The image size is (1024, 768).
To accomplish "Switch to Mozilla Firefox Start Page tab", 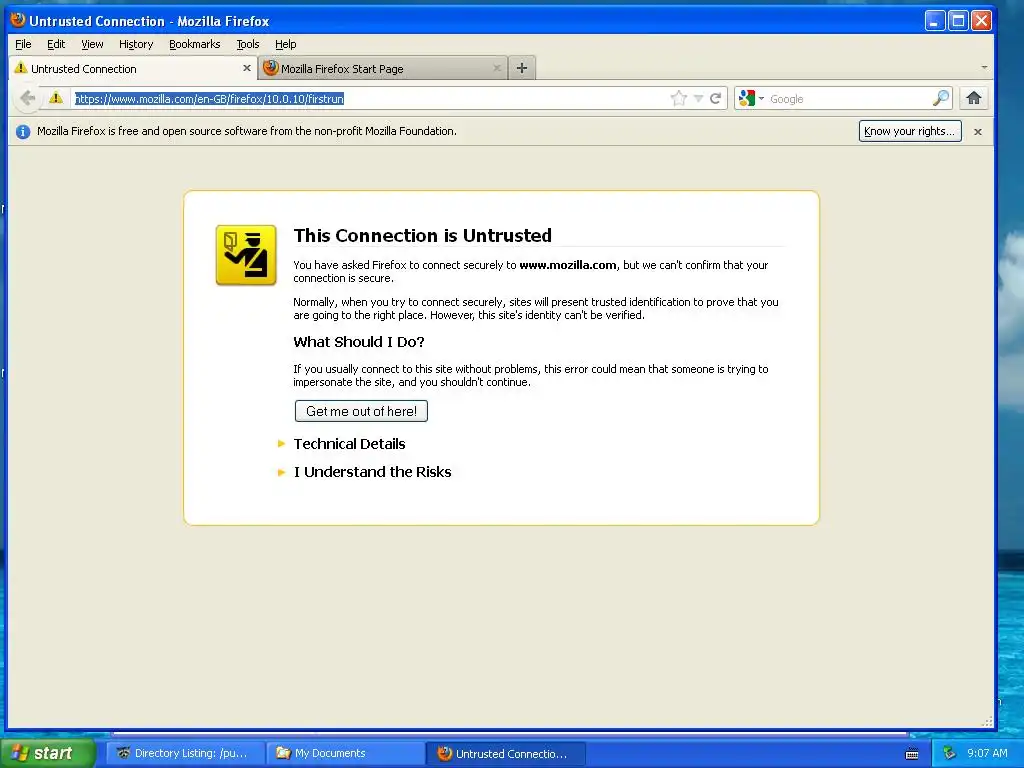I will point(383,68).
